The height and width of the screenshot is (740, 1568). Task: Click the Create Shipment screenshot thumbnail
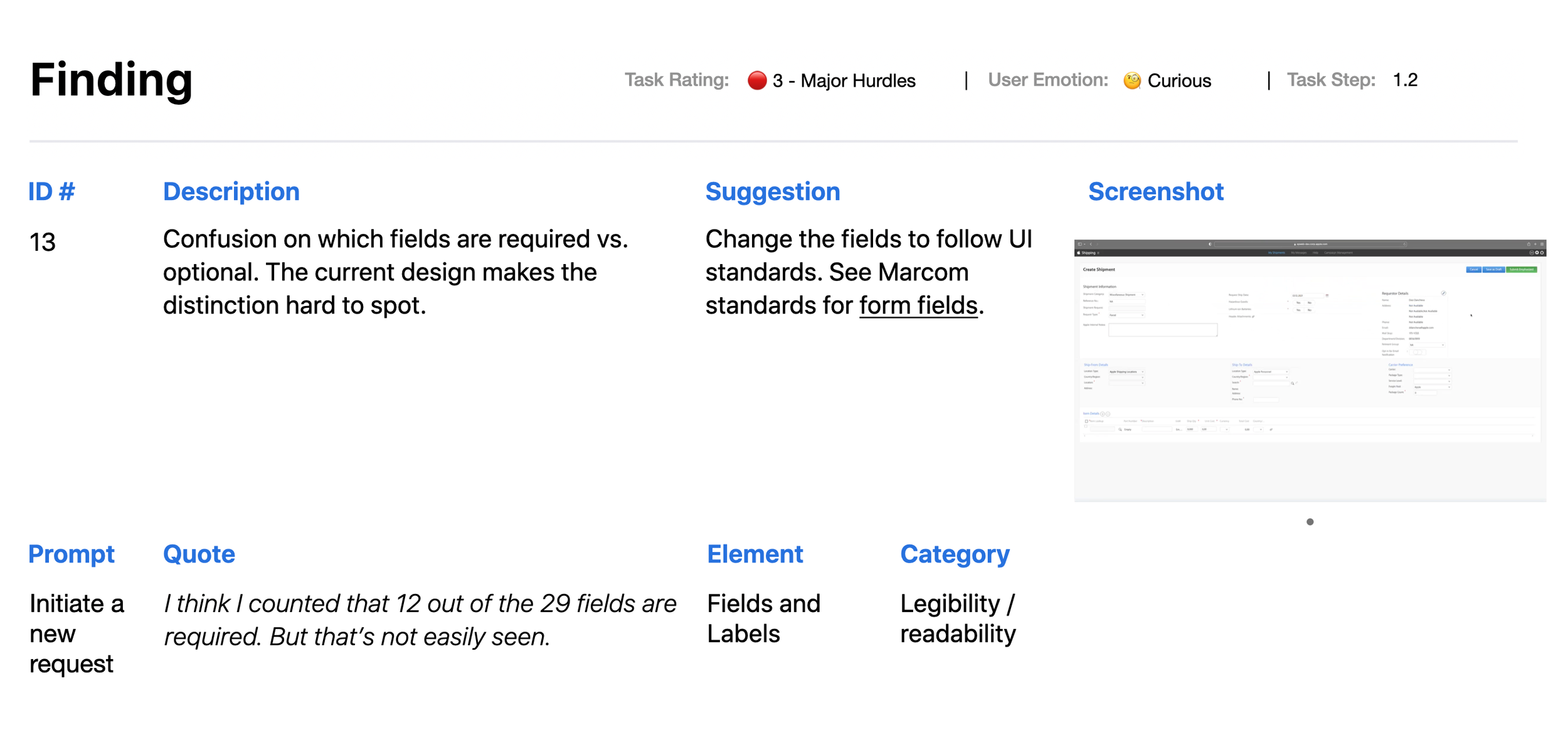tap(1310, 370)
